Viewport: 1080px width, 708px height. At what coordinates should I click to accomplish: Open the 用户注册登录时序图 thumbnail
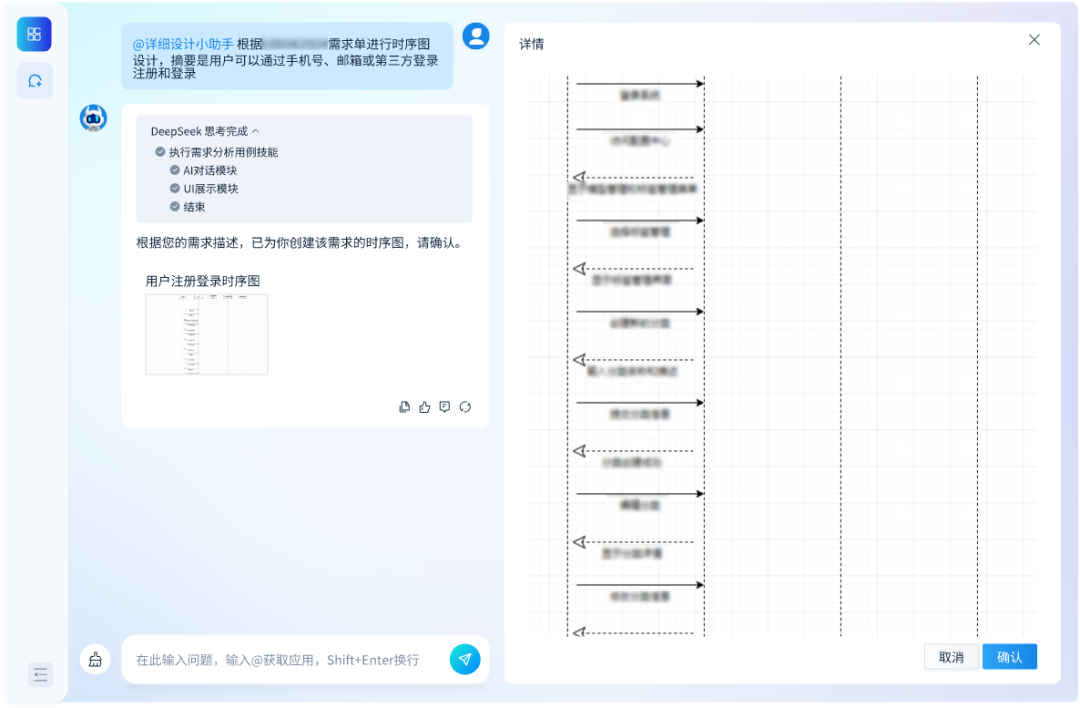206,334
